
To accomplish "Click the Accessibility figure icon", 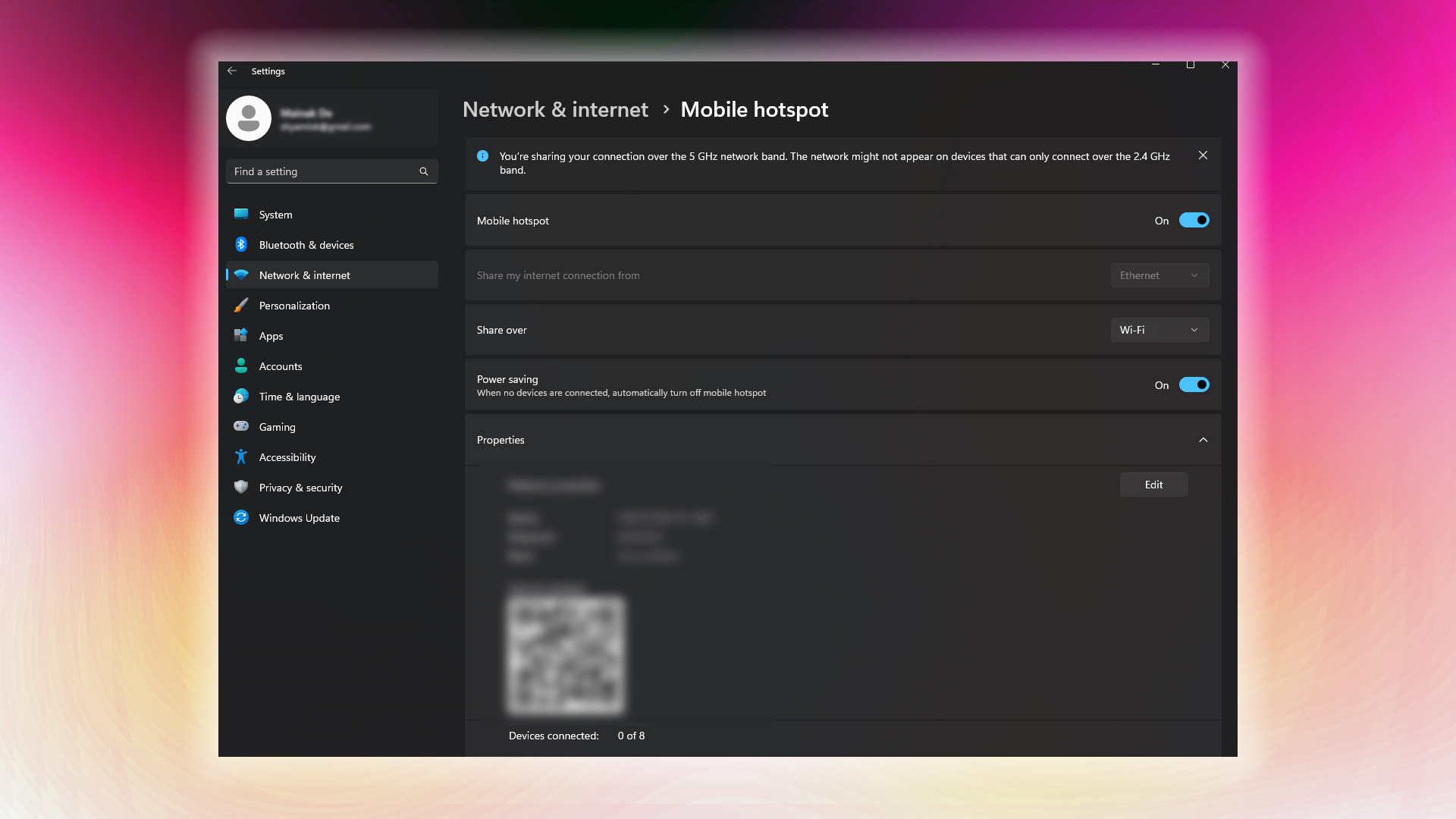I will coord(241,457).
